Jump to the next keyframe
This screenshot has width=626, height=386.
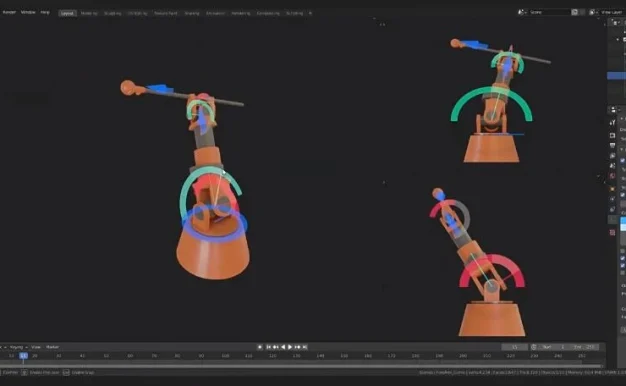pos(297,347)
